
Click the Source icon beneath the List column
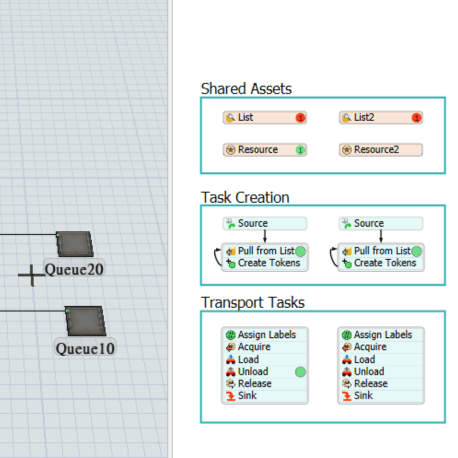(x=230, y=223)
